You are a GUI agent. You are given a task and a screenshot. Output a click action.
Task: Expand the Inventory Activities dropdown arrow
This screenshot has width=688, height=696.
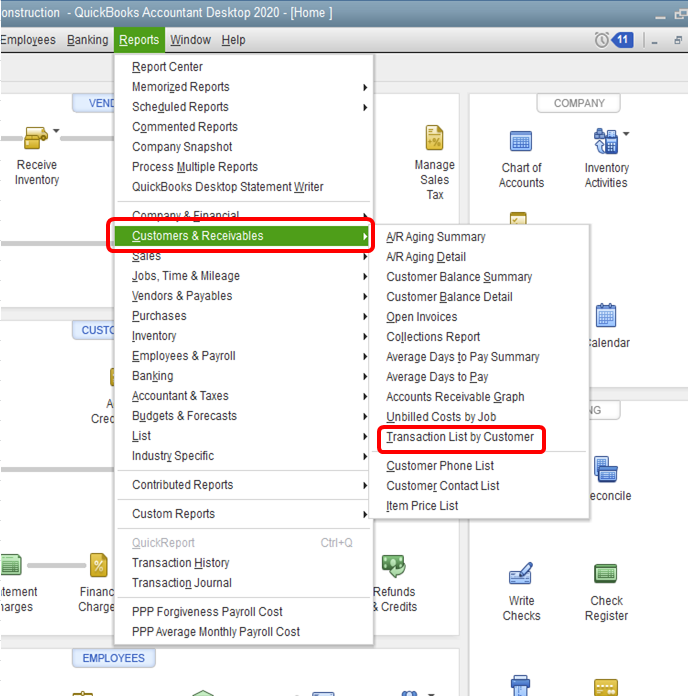tap(626, 134)
